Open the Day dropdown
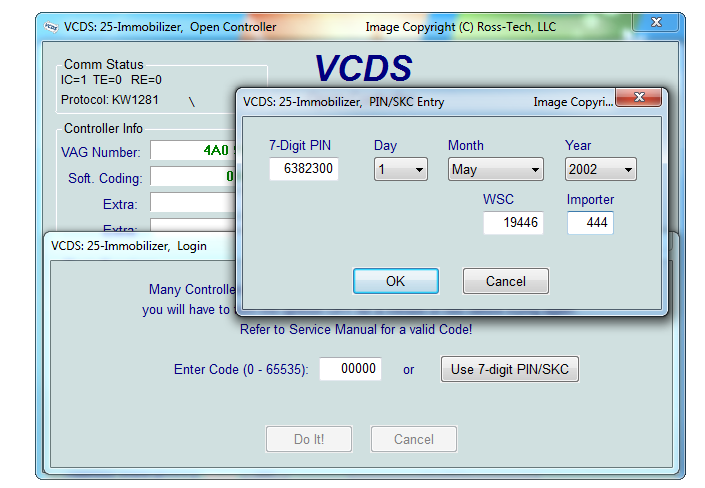This screenshot has height=488, width=705. [401, 169]
